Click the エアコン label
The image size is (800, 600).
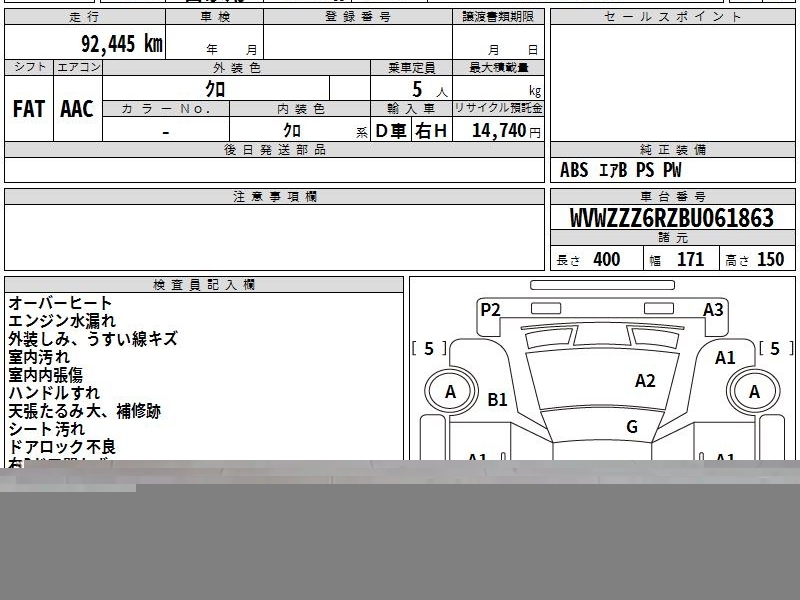(78, 67)
